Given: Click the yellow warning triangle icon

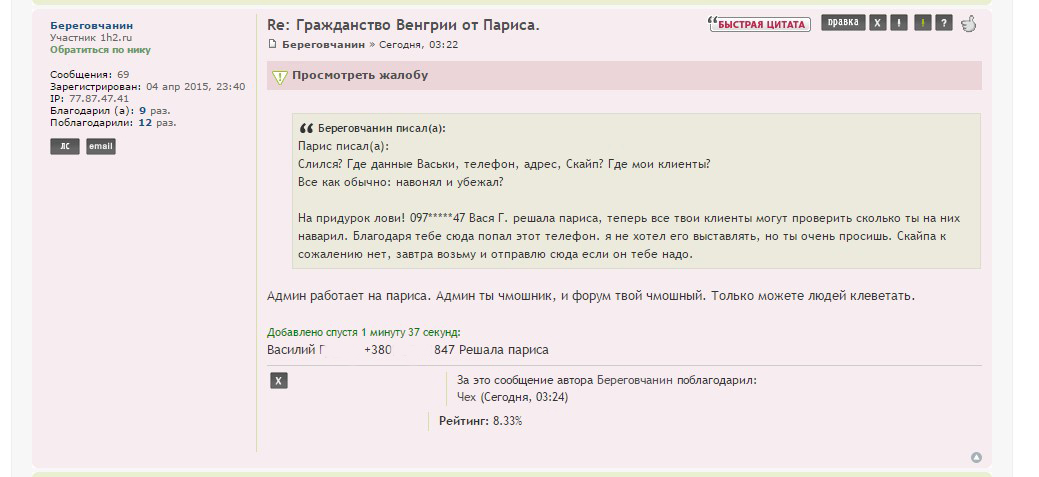Looking at the screenshot, I should (280, 76).
